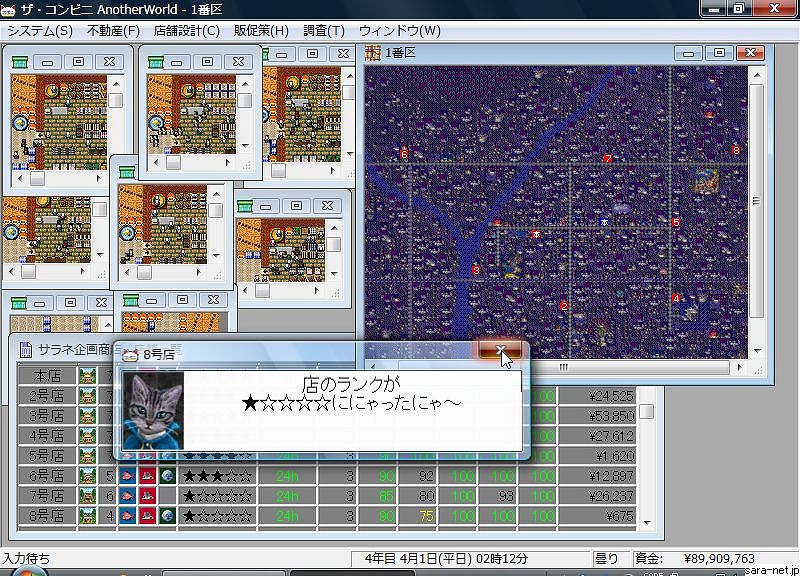Select the 8号店 row label in table

(x=47, y=516)
